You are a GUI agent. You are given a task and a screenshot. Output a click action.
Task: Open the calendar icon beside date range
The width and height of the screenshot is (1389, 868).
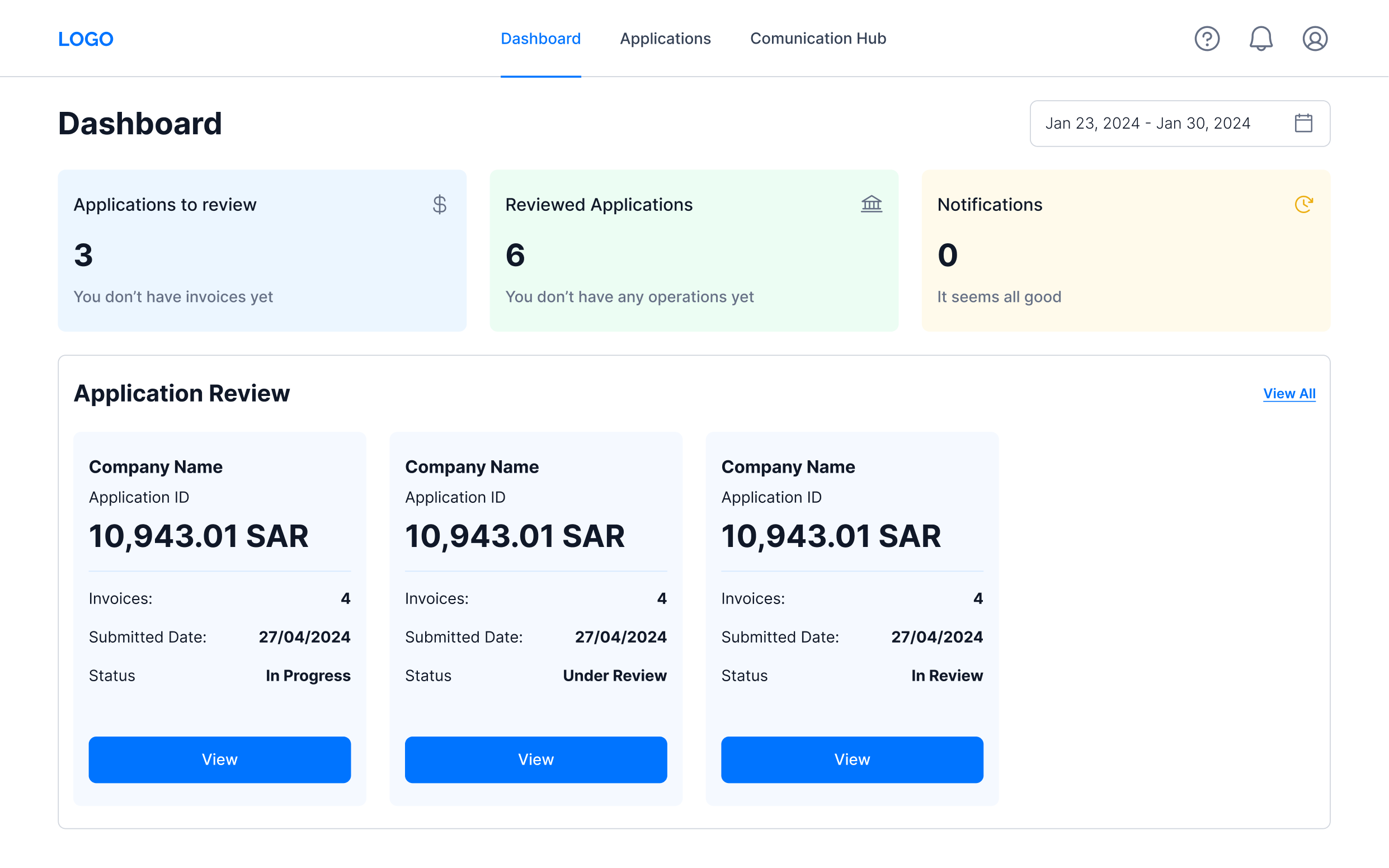point(1303,123)
